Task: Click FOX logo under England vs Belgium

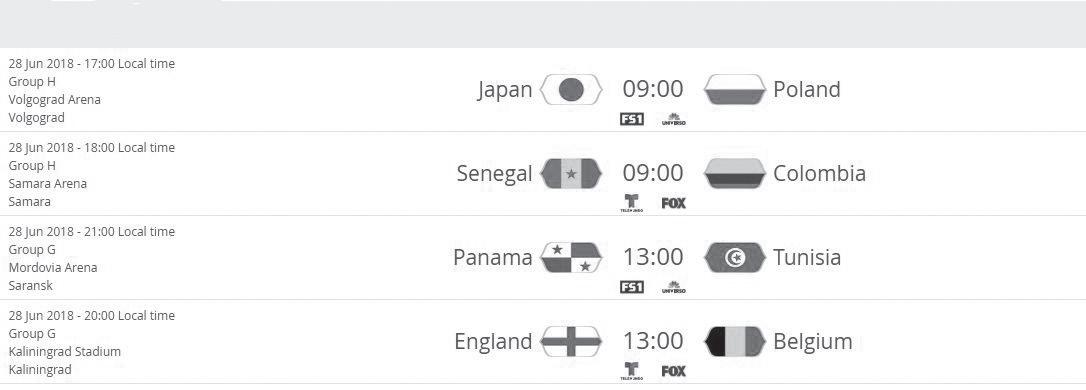Action: 673,371
